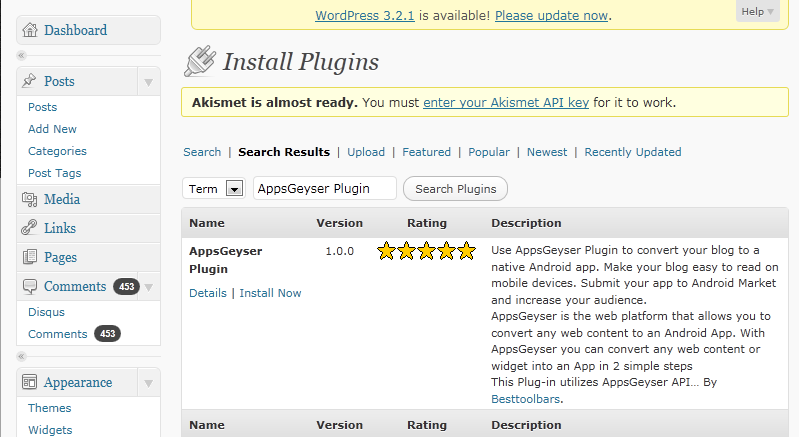Click the Links chain icon

(30, 228)
